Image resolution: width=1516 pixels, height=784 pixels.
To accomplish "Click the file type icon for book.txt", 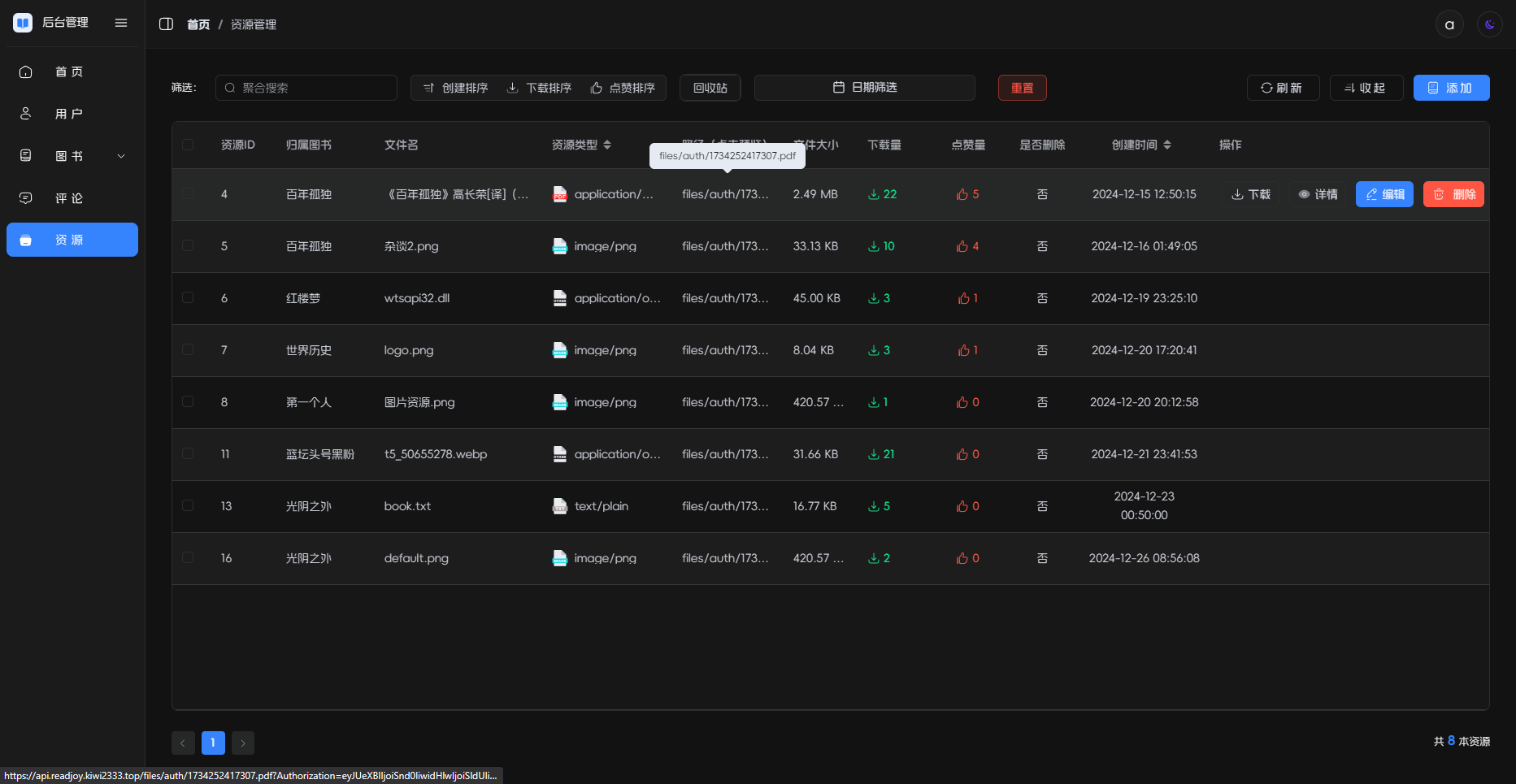I will 560,506.
